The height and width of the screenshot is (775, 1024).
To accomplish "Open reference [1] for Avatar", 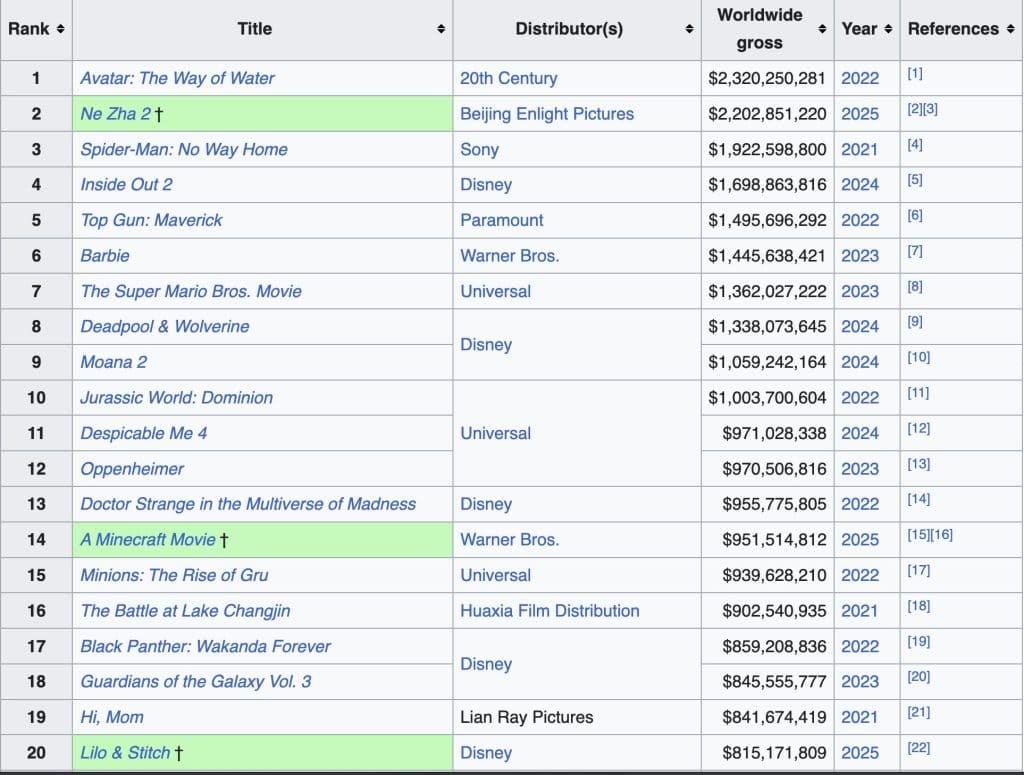I will pos(915,74).
